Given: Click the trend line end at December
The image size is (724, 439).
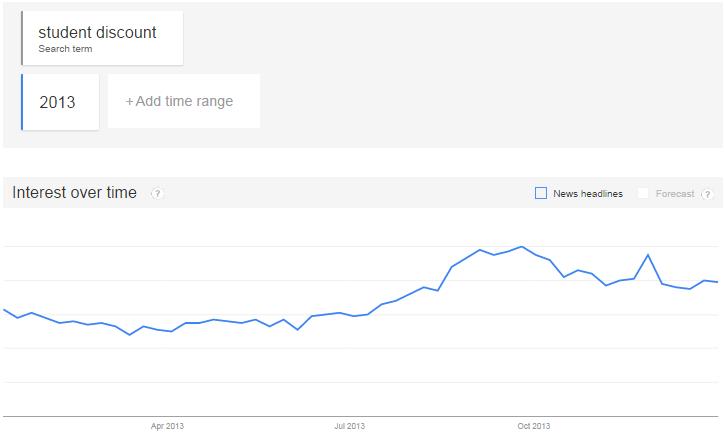Looking at the screenshot, I should point(717,282).
